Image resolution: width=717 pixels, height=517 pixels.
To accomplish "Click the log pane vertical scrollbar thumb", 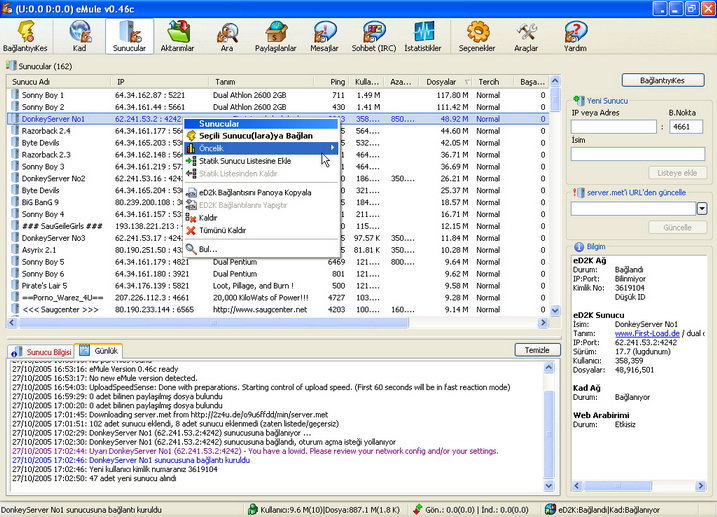I will tap(549, 434).
